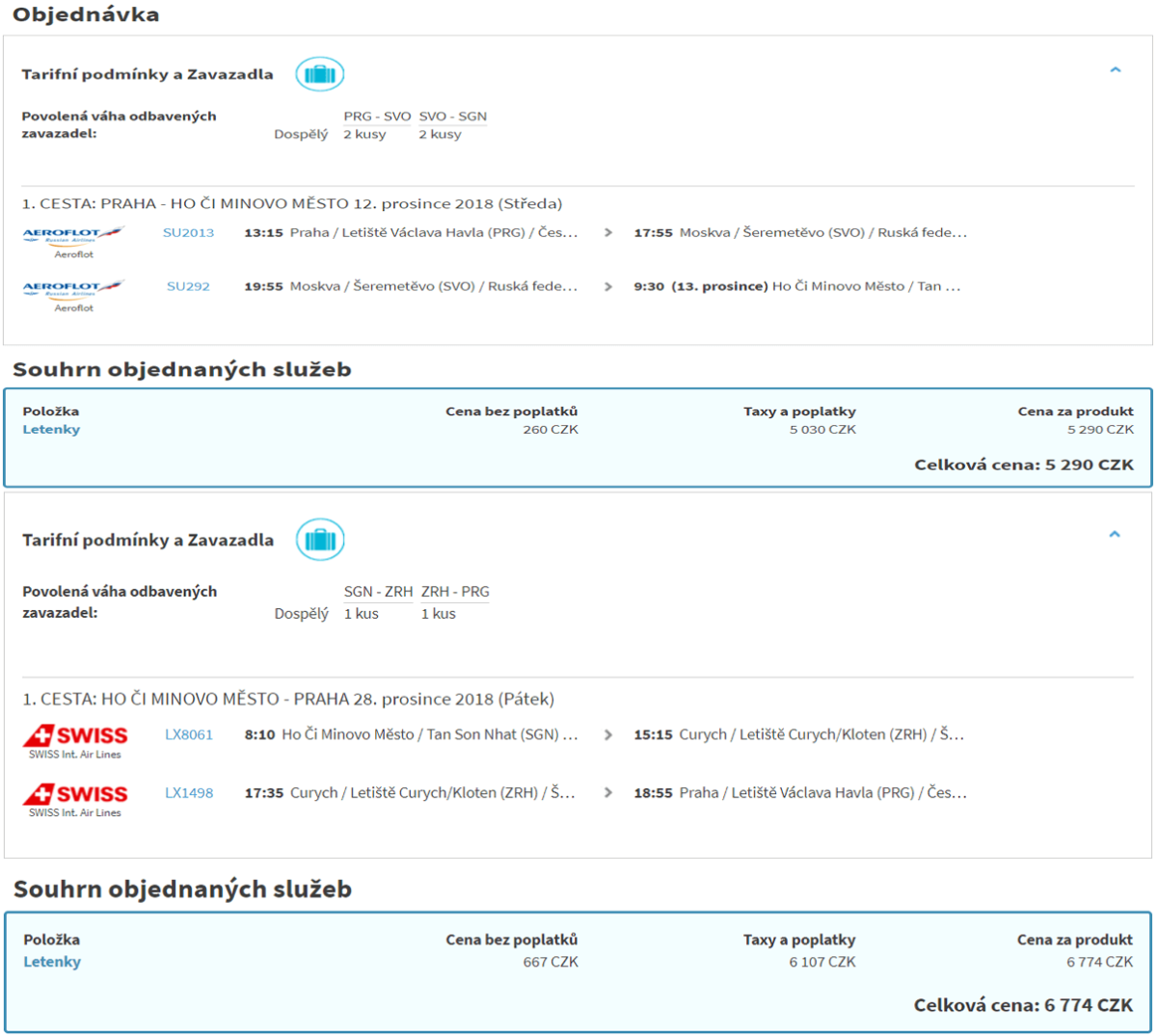Click the Letenky link in the 5 290 CZK summary

51,430
